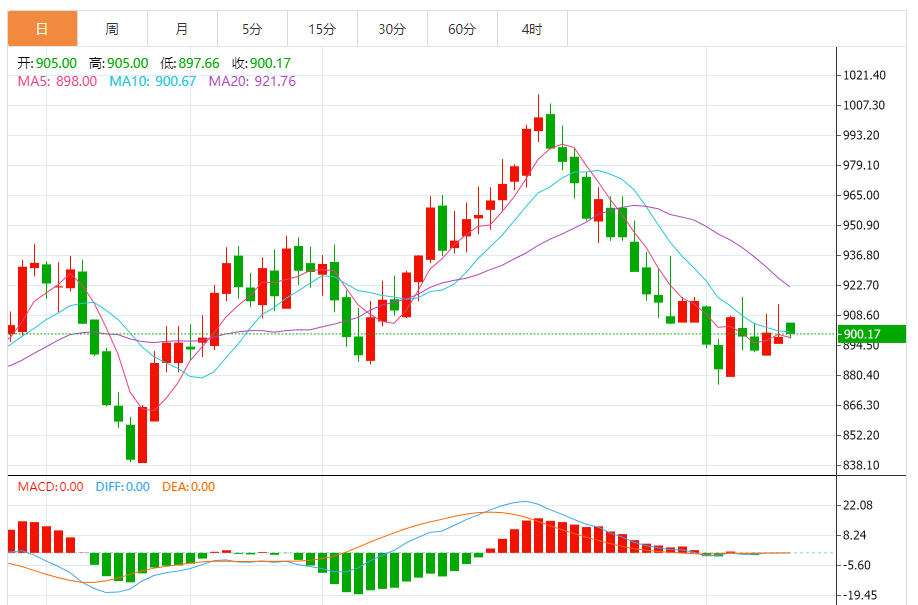Click the DEA value label

(186, 487)
